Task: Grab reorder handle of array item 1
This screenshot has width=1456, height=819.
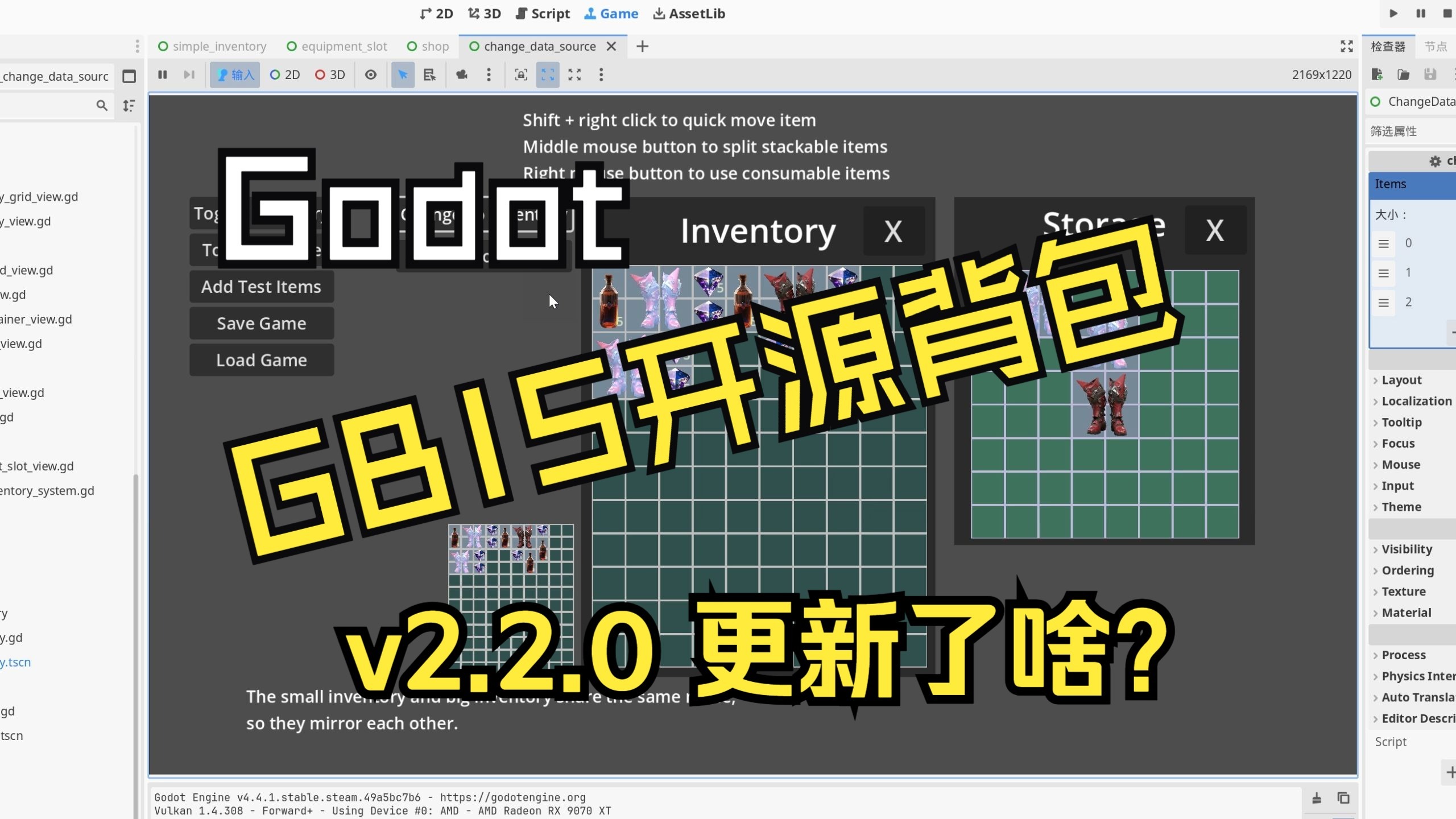Action: [x=1383, y=273]
